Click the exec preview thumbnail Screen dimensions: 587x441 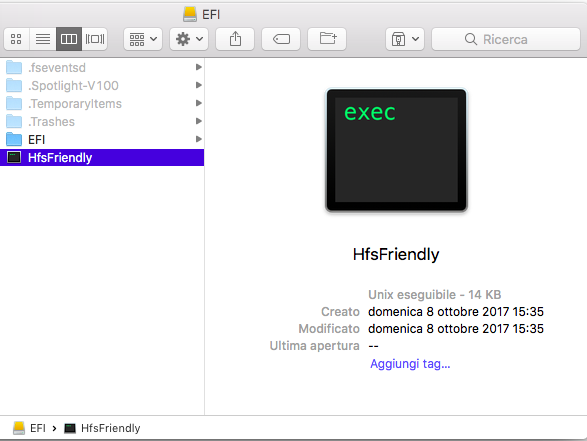(396, 150)
